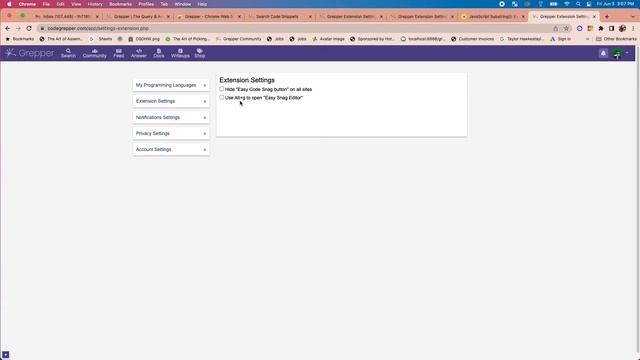The height and width of the screenshot is (360, 640).
Task: Open Spotlight search in menu bar
Action: pos(578,4)
